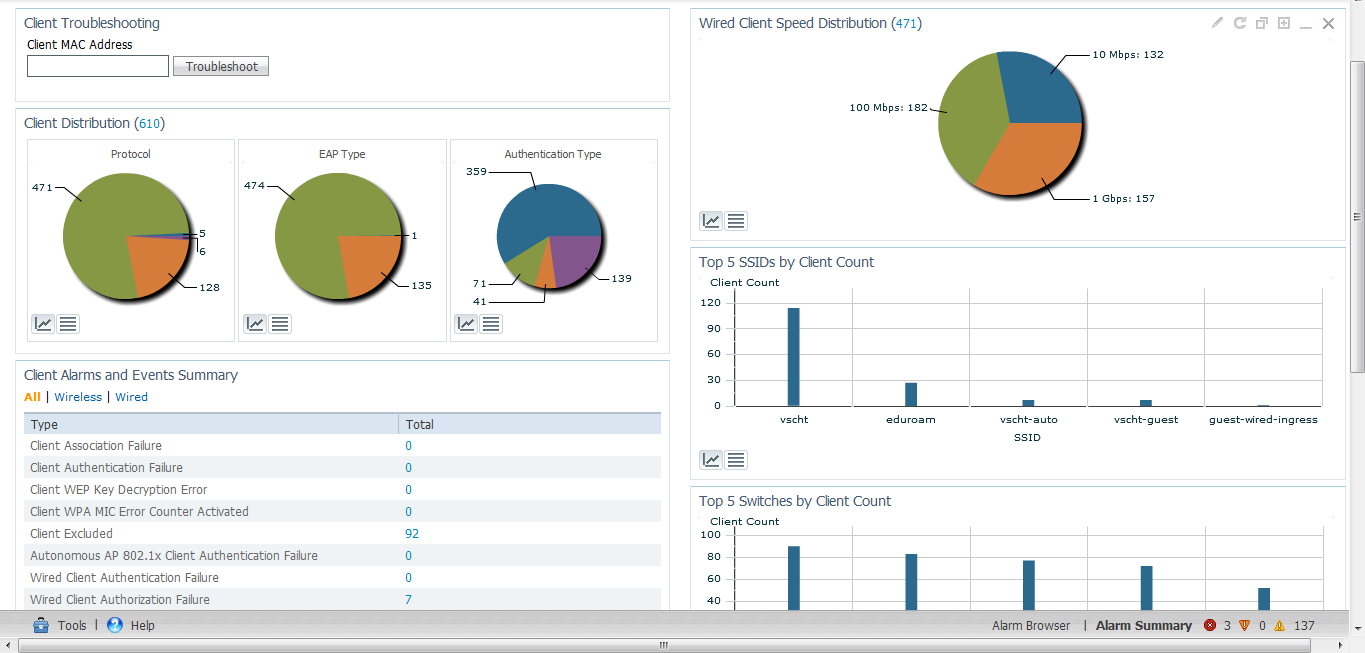Open Autonomous AP 802.1x Authentication Failure total
The height and width of the screenshot is (653, 1365).
408,556
